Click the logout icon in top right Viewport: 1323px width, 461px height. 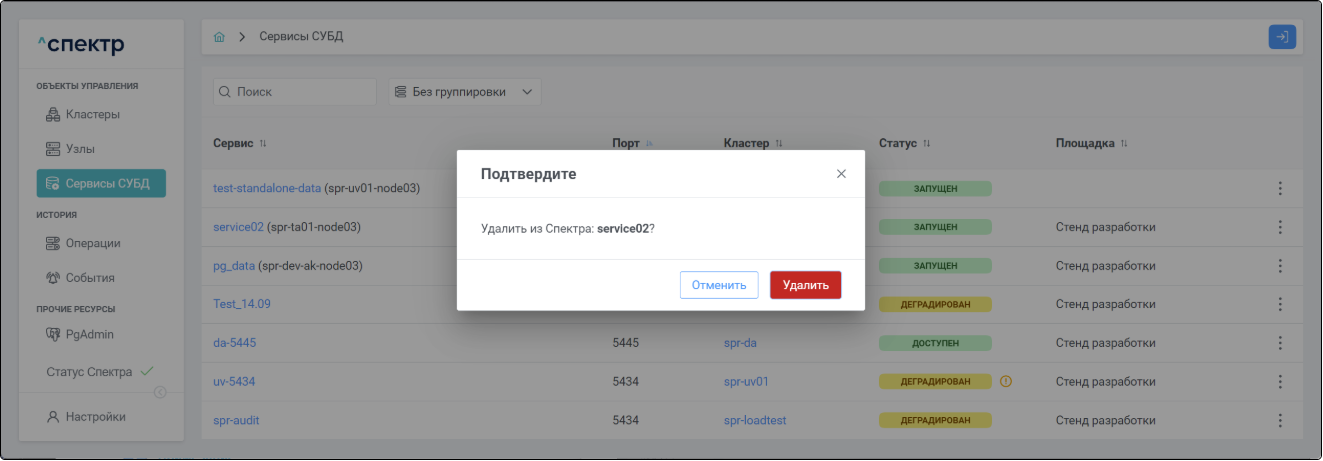coord(1281,37)
